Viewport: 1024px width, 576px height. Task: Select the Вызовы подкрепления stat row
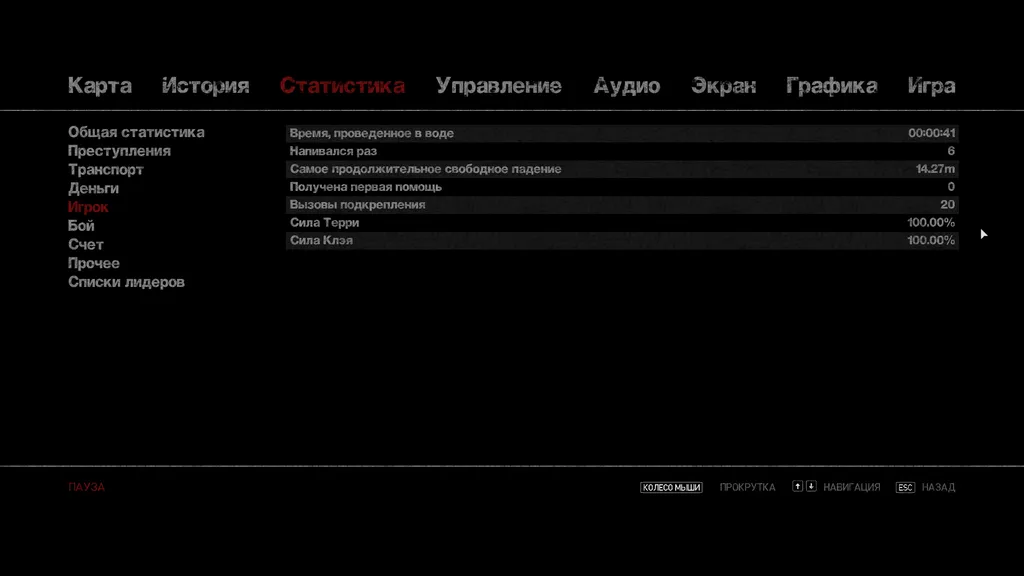(621, 205)
